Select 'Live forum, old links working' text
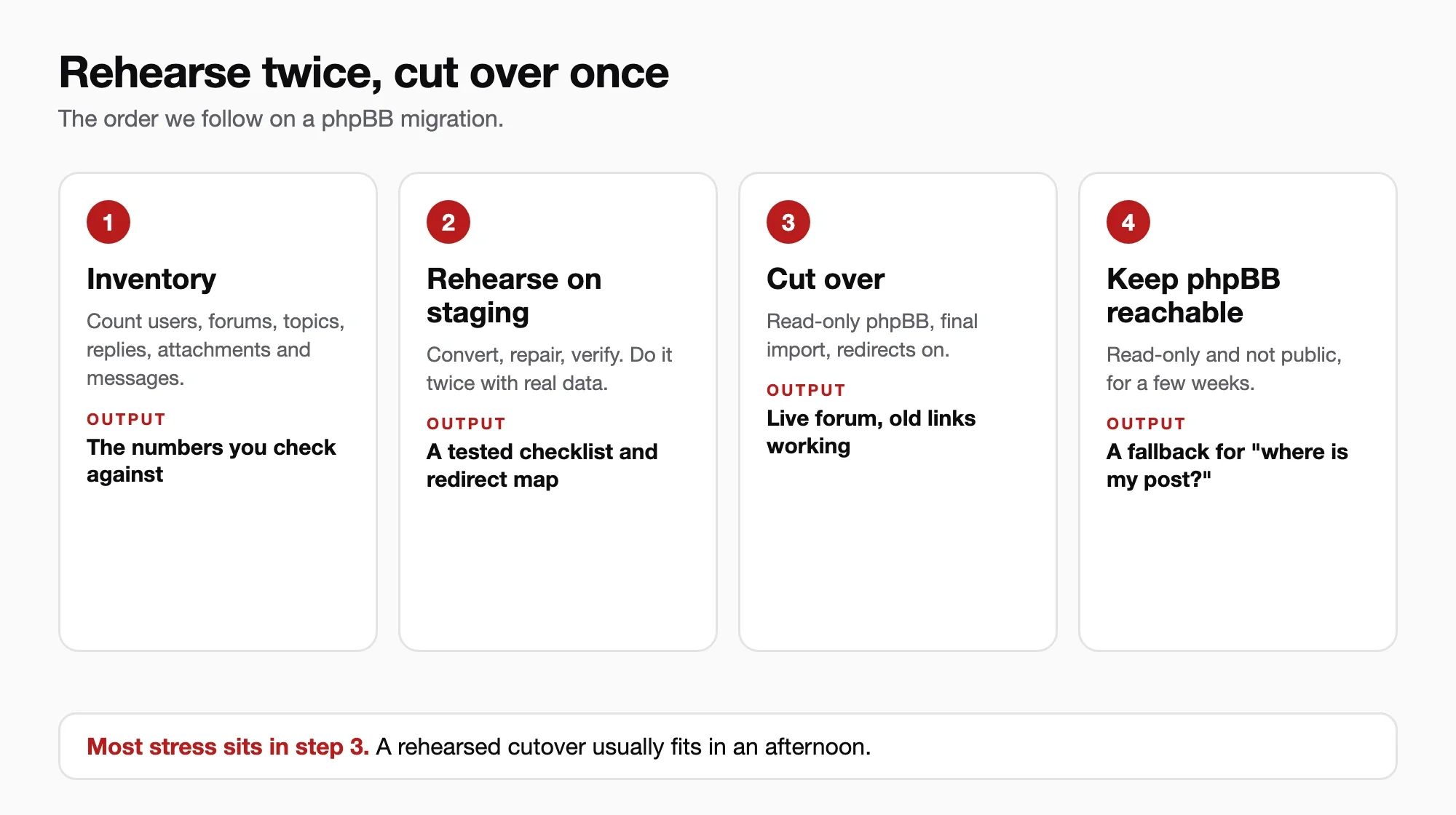Screen dimensions: 1456x815 [x=871, y=432]
